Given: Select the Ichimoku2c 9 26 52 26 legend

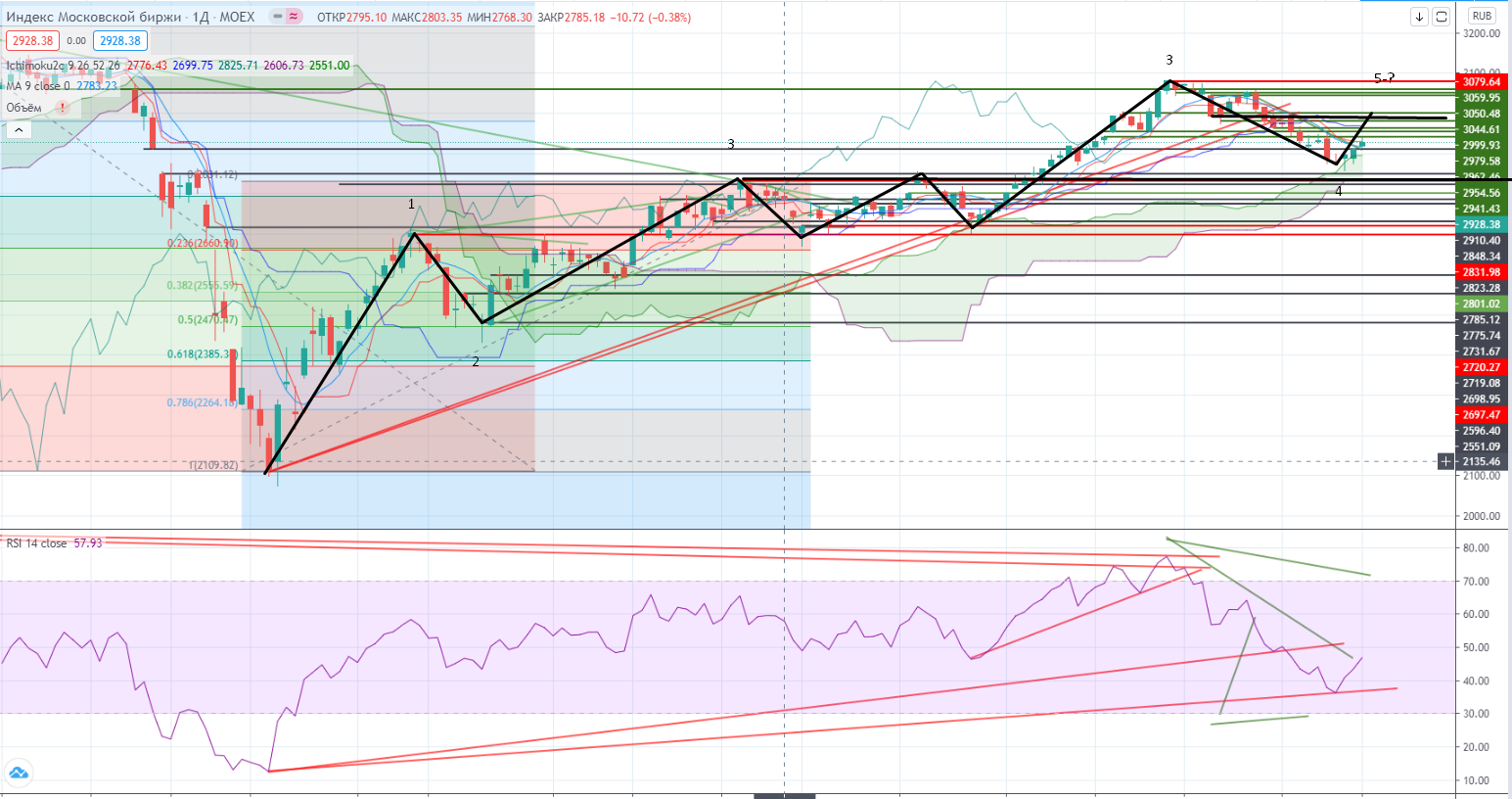Looking at the screenshot, I should tap(63, 66).
